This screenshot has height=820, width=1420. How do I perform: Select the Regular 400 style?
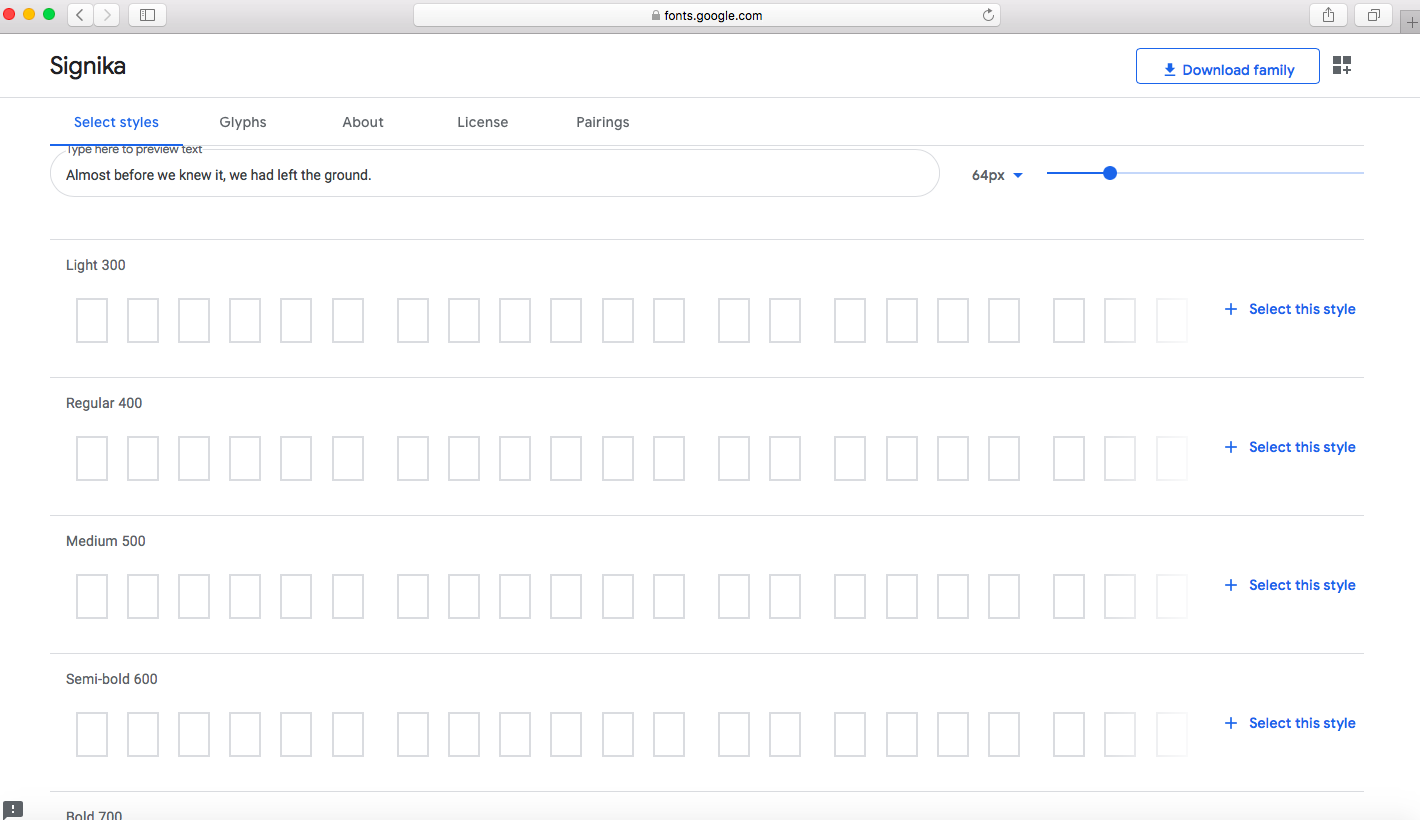[x=1290, y=447]
